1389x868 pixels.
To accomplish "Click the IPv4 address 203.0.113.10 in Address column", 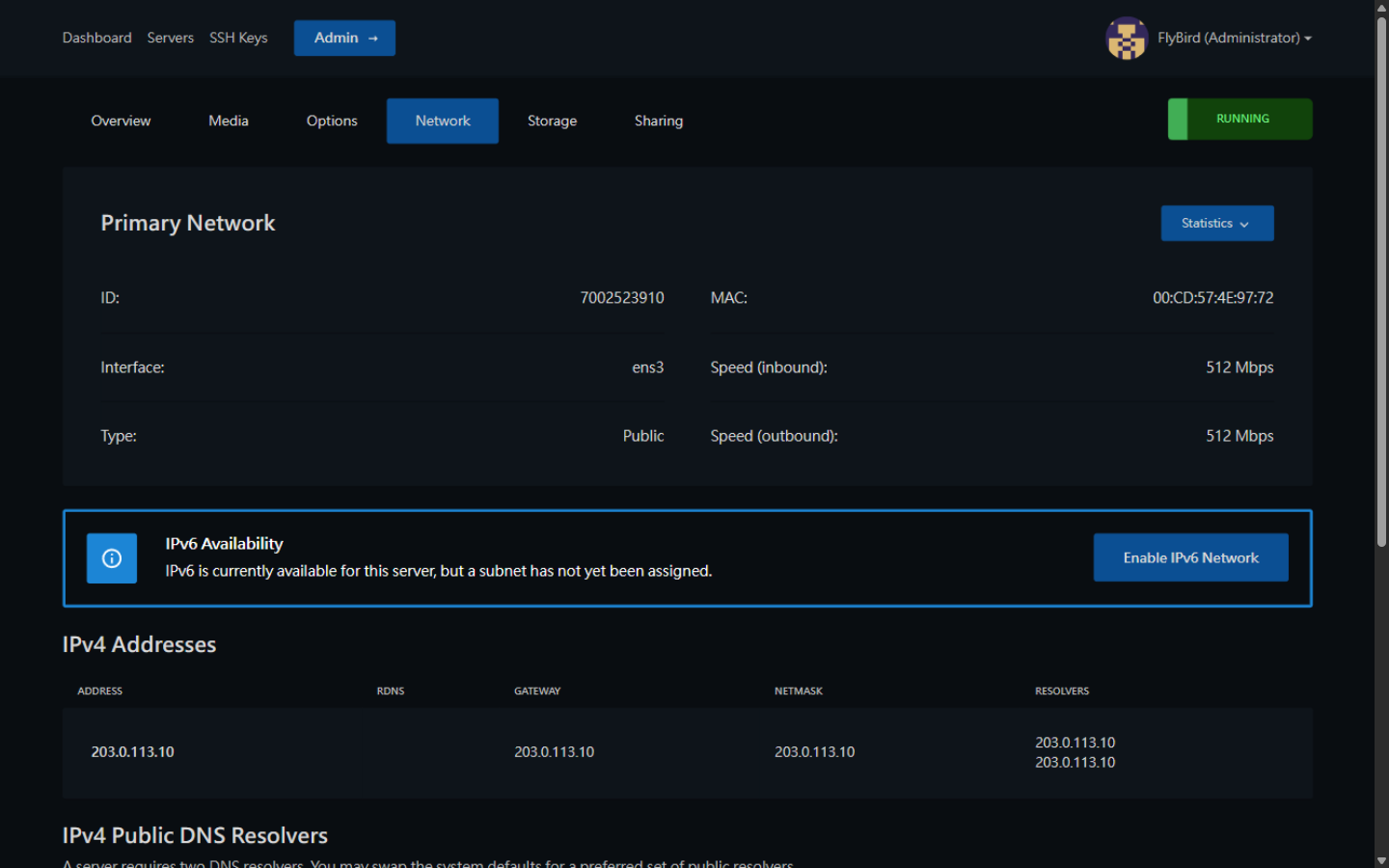I will coord(133,752).
